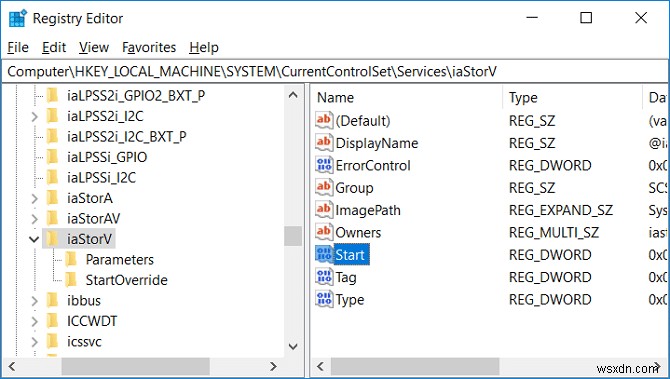Screen dimensions: 670x379
Task: Select the iaLPSSi_I2C folder icon
Action: point(52,177)
